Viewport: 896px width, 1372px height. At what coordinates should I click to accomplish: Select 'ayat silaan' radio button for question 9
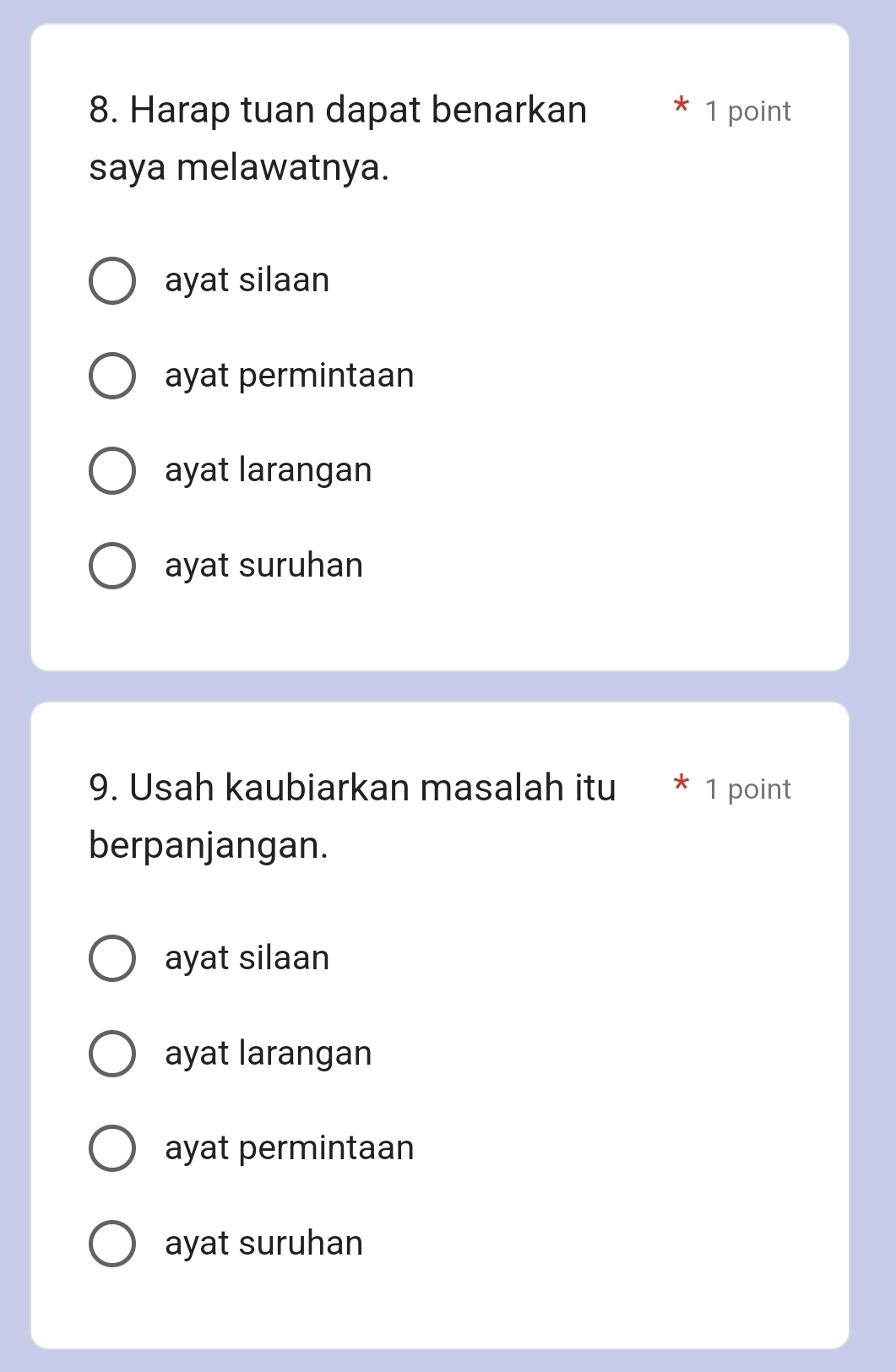pyautogui.click(x=111, y=958)
